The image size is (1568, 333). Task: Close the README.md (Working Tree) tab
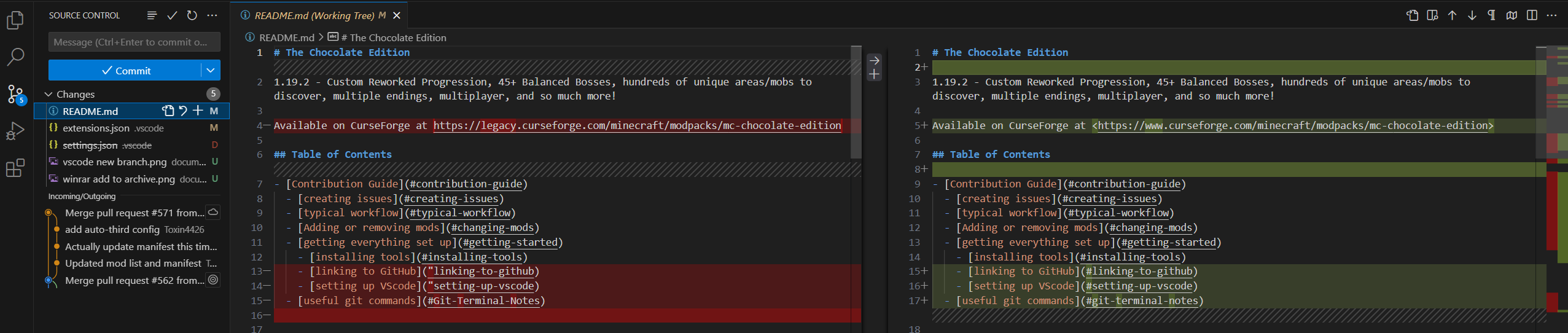click(x=397, y=15)
